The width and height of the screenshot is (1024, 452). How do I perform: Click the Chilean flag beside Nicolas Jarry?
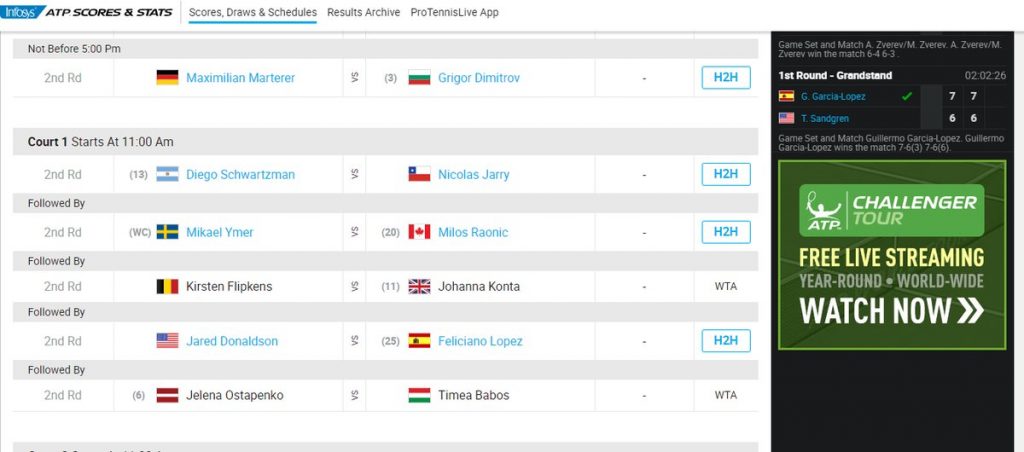[419, 174]
